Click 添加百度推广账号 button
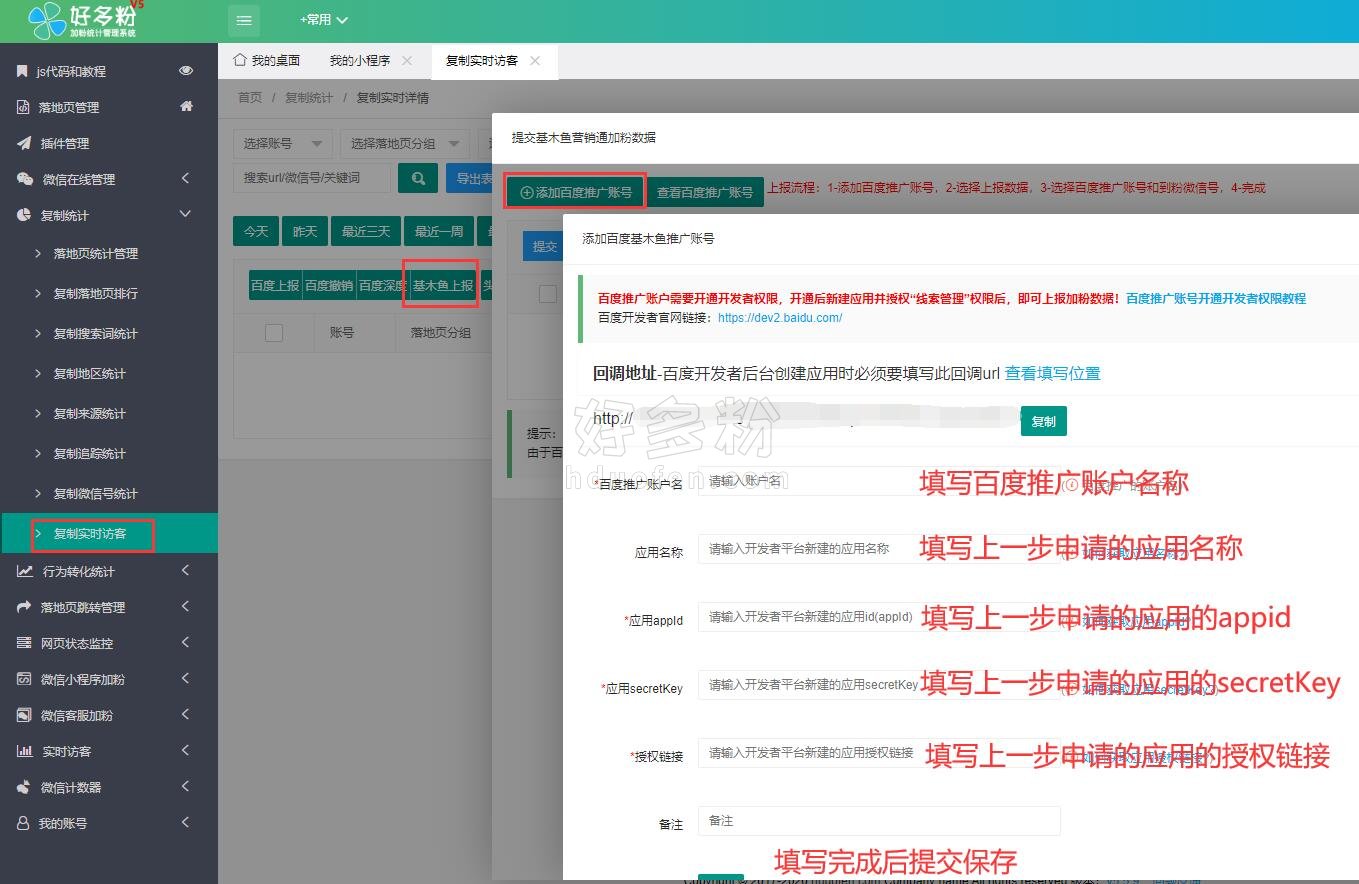 (x=576, y=192)
